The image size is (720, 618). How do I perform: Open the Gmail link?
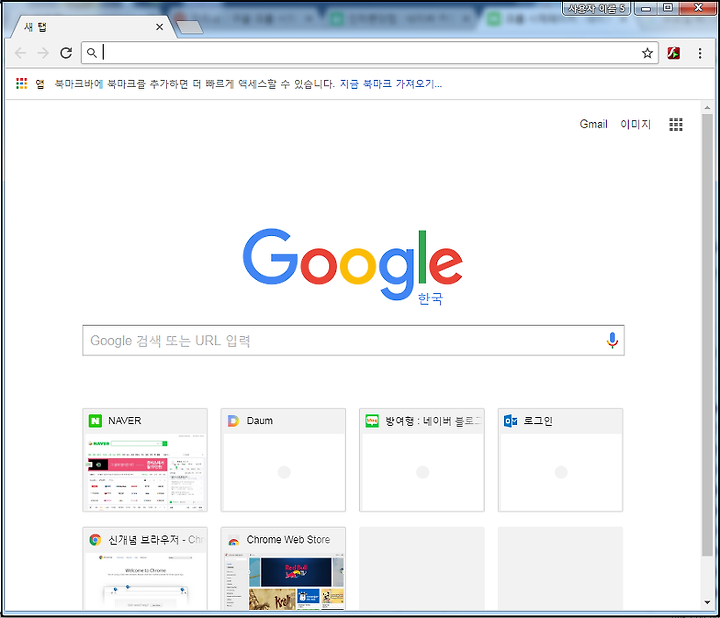(x=593, y=124)
